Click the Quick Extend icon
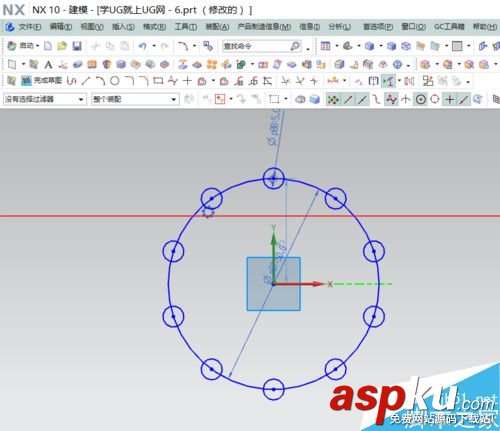 click(x=300, y=81)
